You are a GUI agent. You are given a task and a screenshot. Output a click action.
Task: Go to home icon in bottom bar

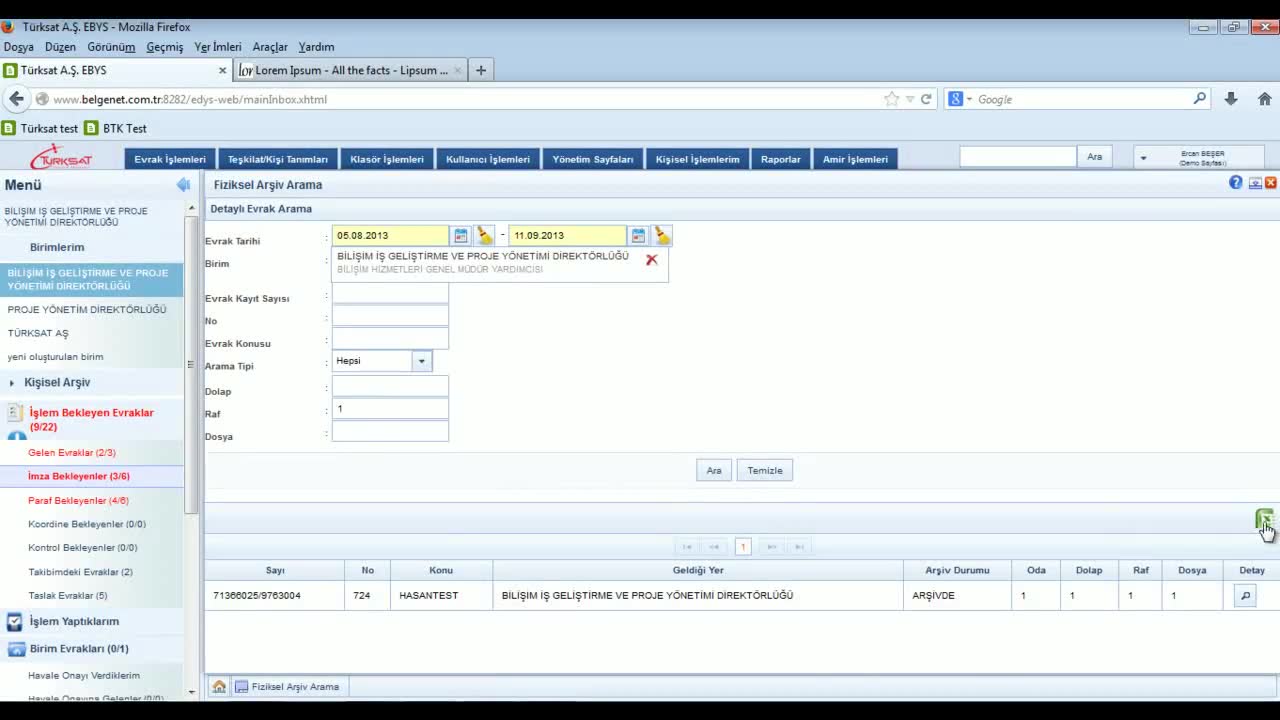coord(219,687)
